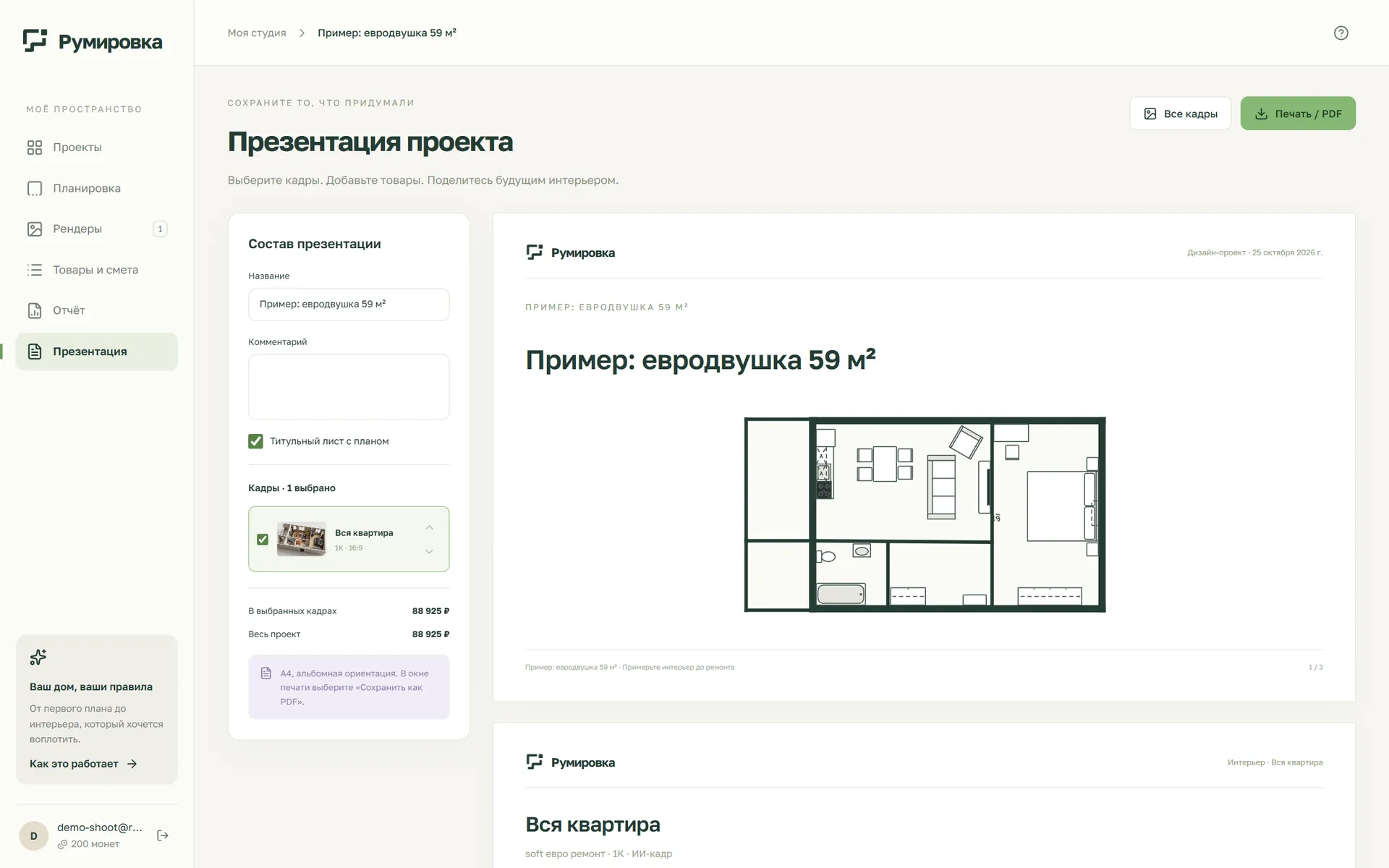The height and width of the screenshot is (868, 1389).
Task: Toggle Титульный лист с планом checkbox
Action: 255,441
